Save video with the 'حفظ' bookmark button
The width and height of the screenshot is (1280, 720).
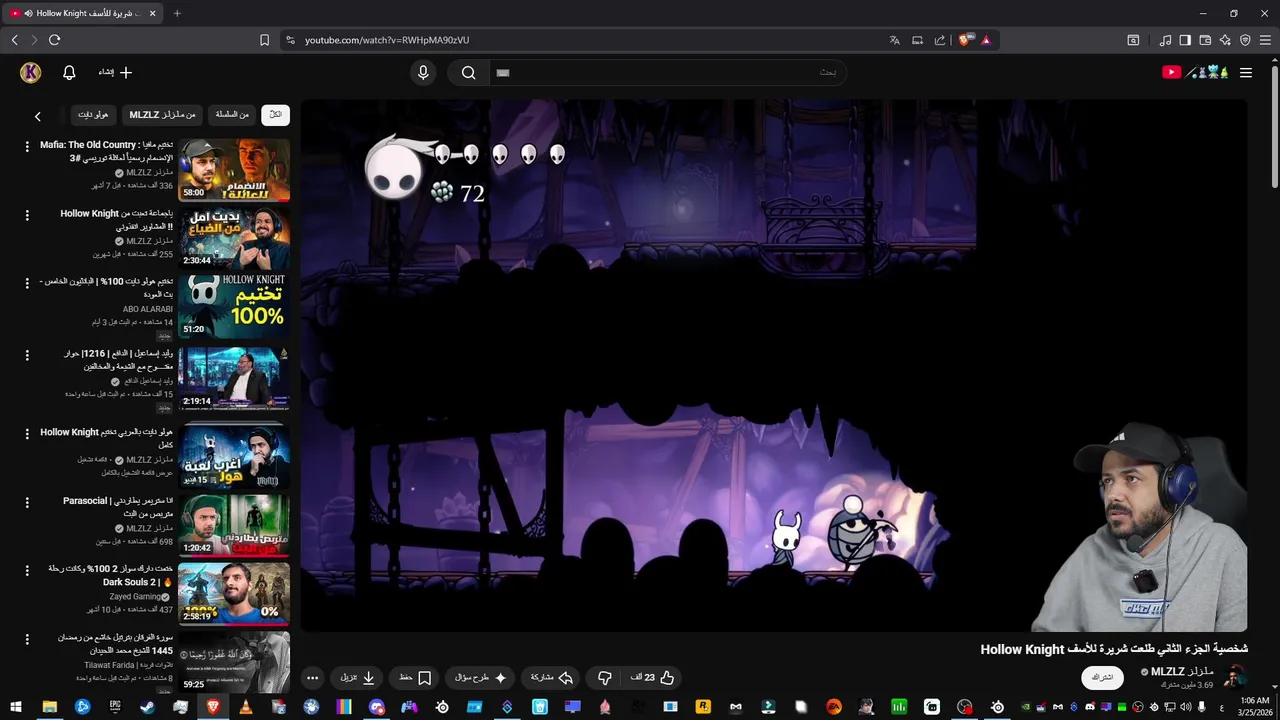point(415,677)
